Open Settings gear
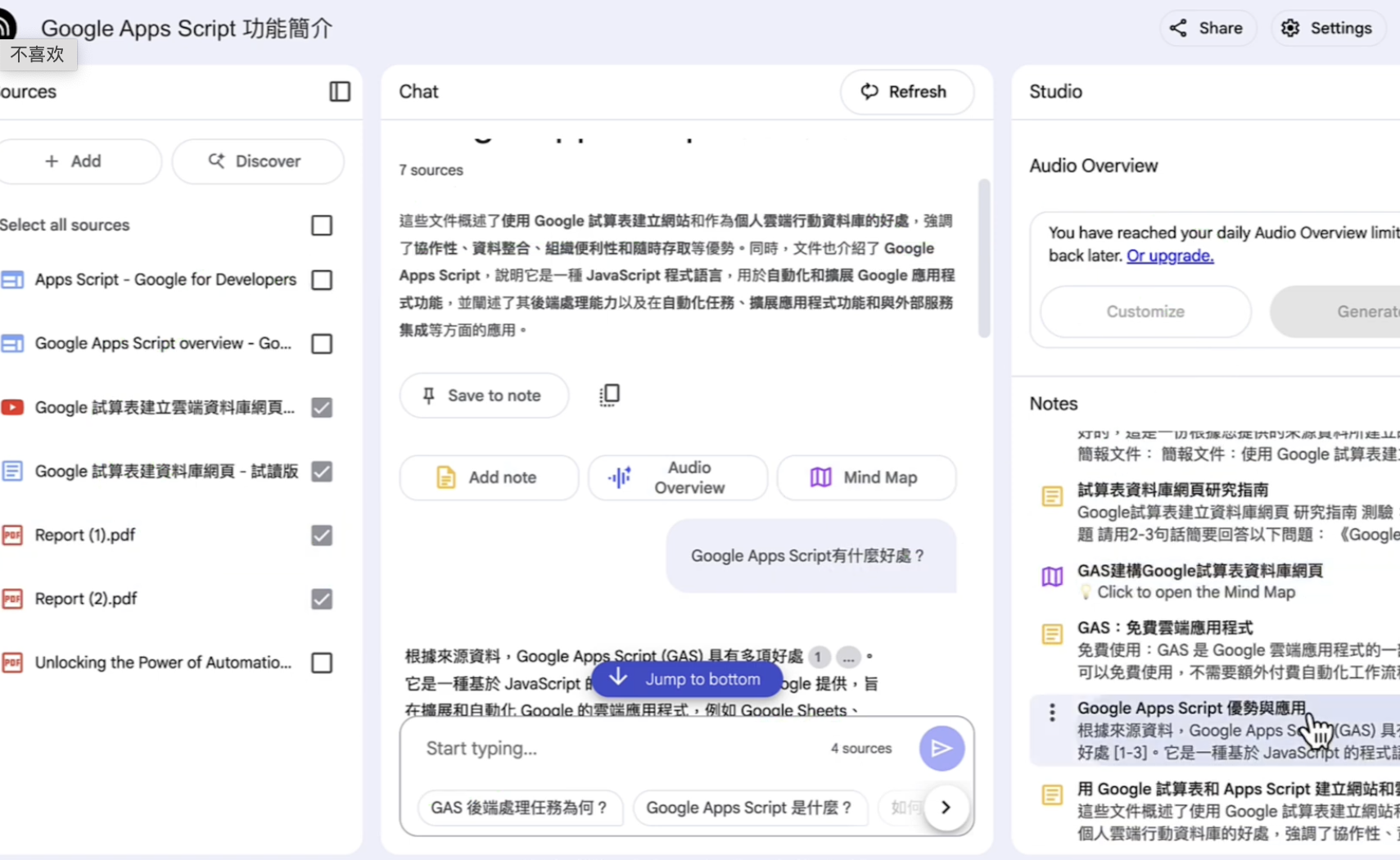 pos(1328,28)
